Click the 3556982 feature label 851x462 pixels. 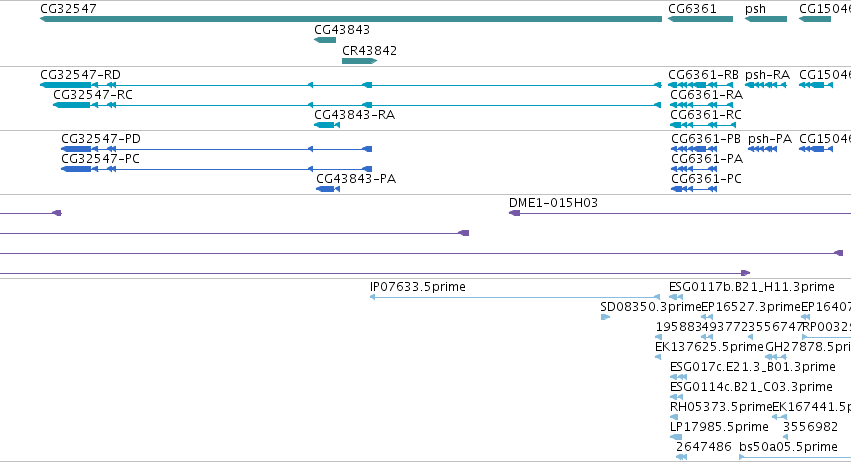[810, 427]
